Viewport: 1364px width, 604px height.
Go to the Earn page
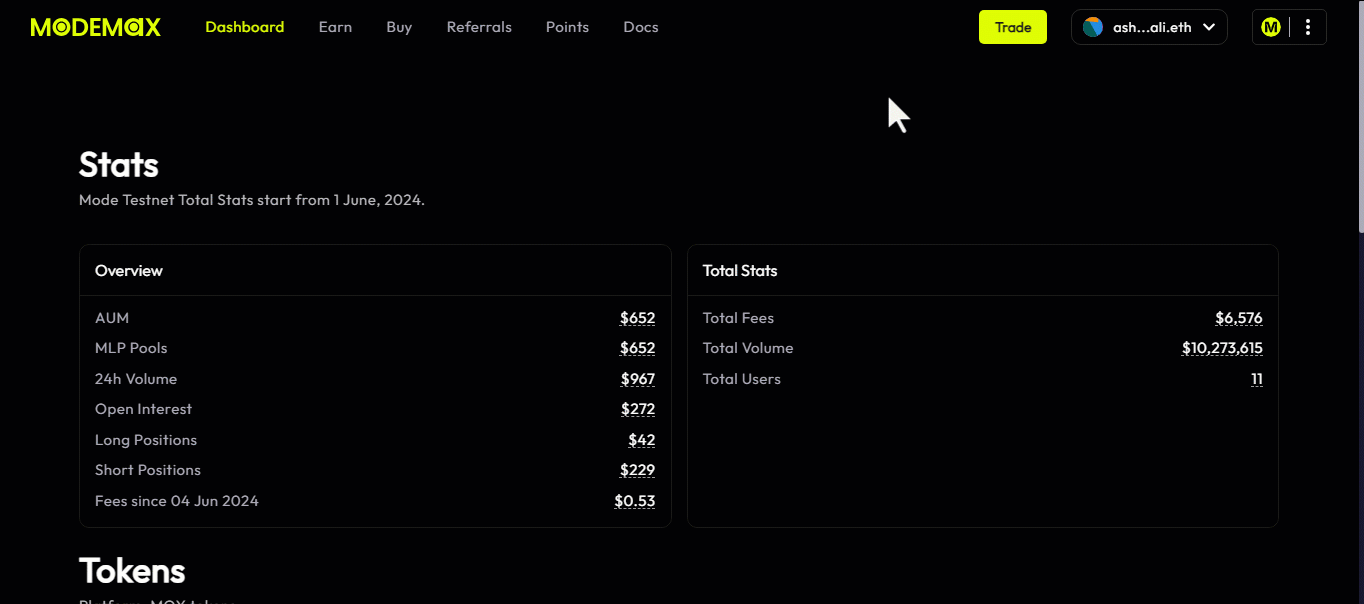click(335, 27)
